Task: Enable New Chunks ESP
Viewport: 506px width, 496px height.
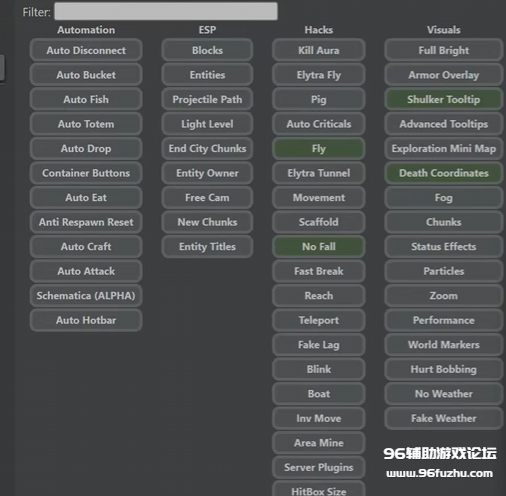Action: [x=207, y=222]
